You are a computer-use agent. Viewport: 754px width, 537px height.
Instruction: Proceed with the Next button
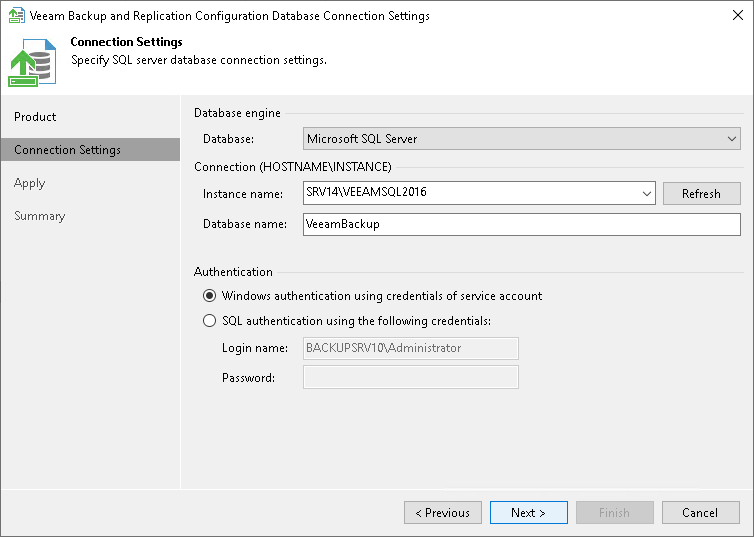point(528,512)
